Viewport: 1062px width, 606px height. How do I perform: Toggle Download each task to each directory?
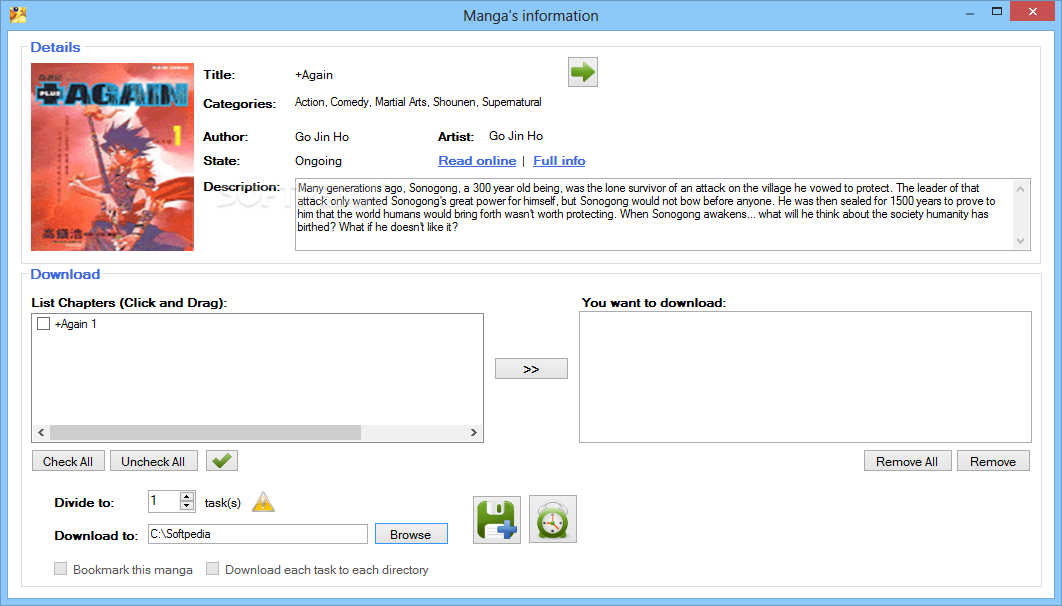tap(213, 569)
